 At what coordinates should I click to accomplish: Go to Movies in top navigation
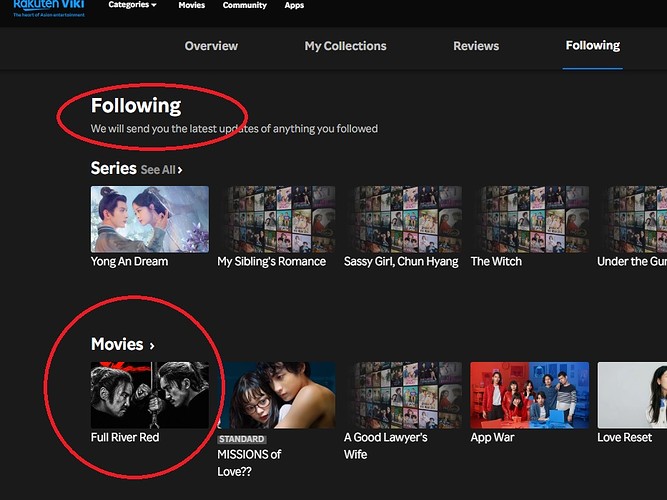click(191, 6)
